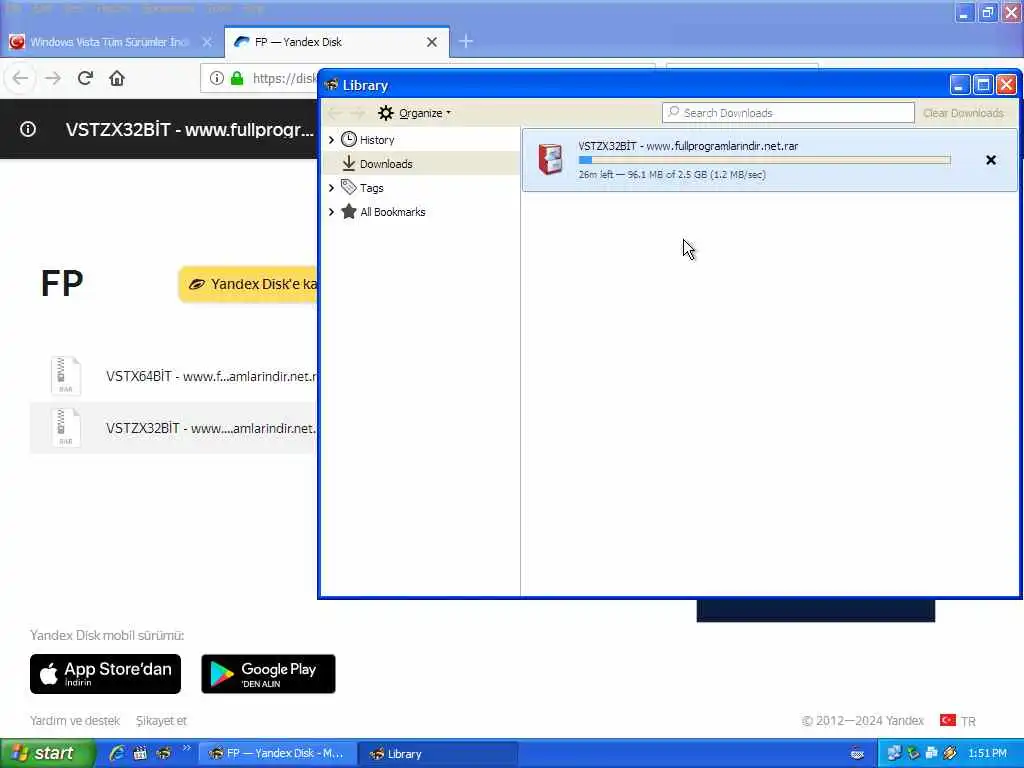The height and width of the screenshot is (768, 1024).
Task: Click the '26m left — 96.1 MB of 2.5 GB' status
Action: [671, 174]
